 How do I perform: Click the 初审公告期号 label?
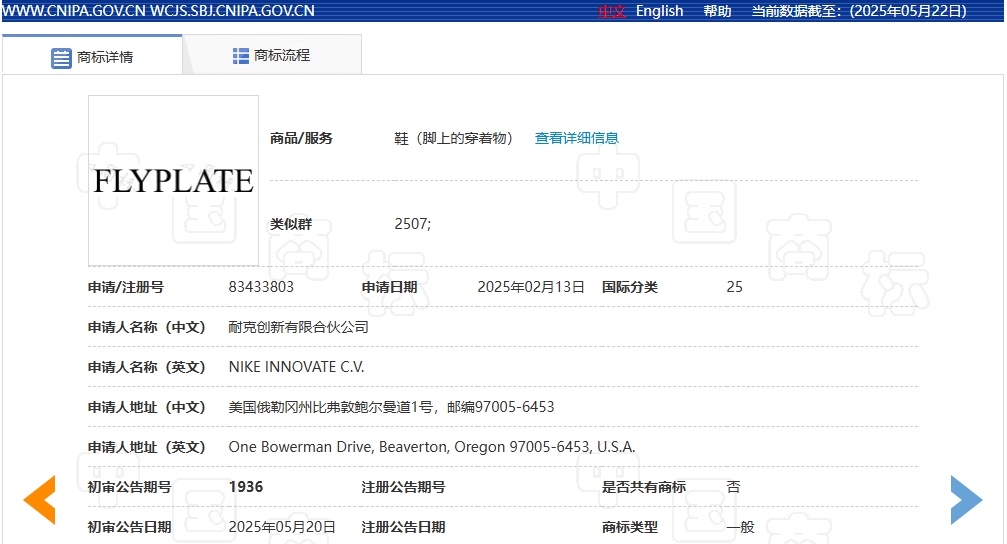(x=130, y=487)
